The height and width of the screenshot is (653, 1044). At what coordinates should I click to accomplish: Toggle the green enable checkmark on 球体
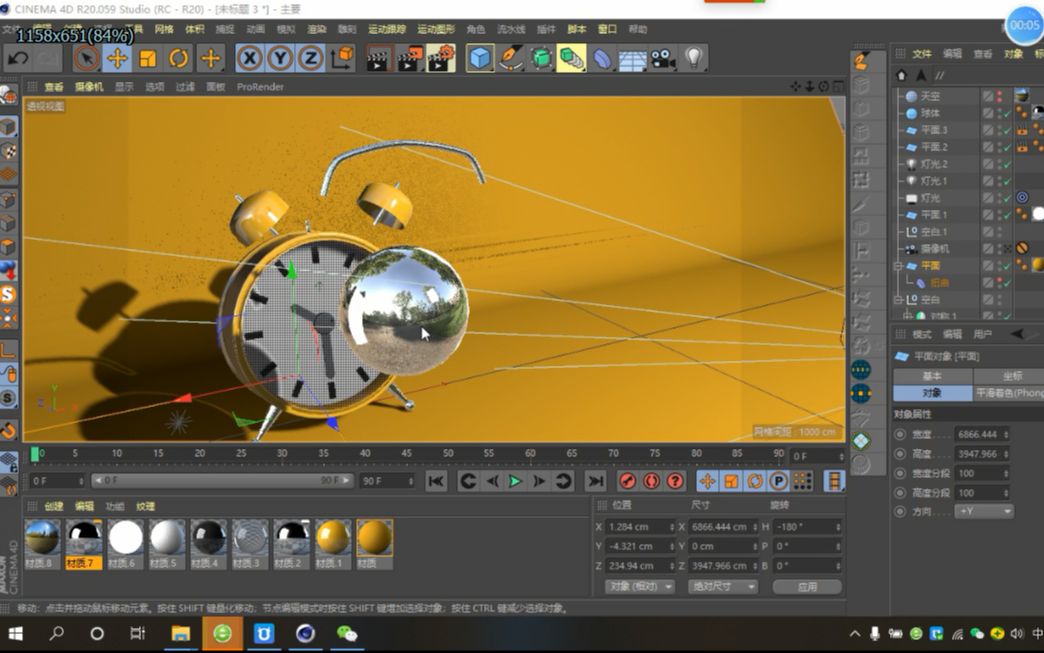point(1005,113)
